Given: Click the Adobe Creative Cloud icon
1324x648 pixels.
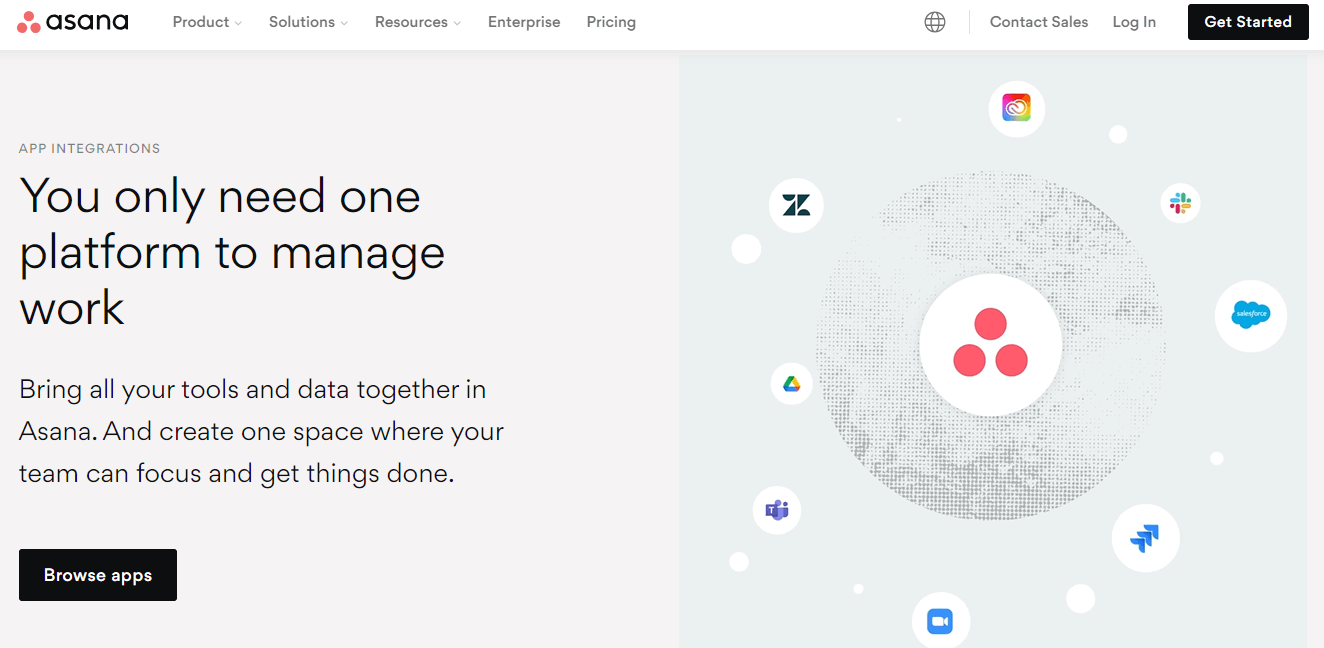Looking at the screenshot, I should coord(1017,108).
